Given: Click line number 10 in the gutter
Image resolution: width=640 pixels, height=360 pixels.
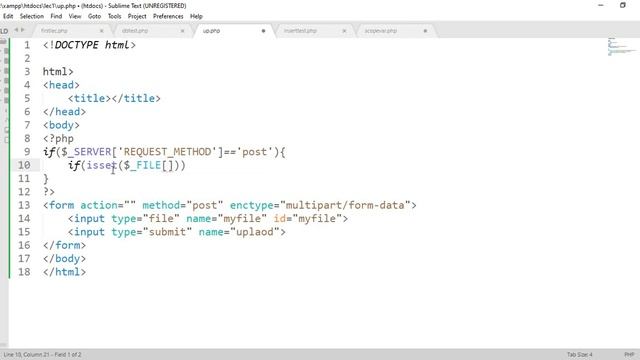Looking at the screenshot, I should pyautogui.click(x=24, y=165).
